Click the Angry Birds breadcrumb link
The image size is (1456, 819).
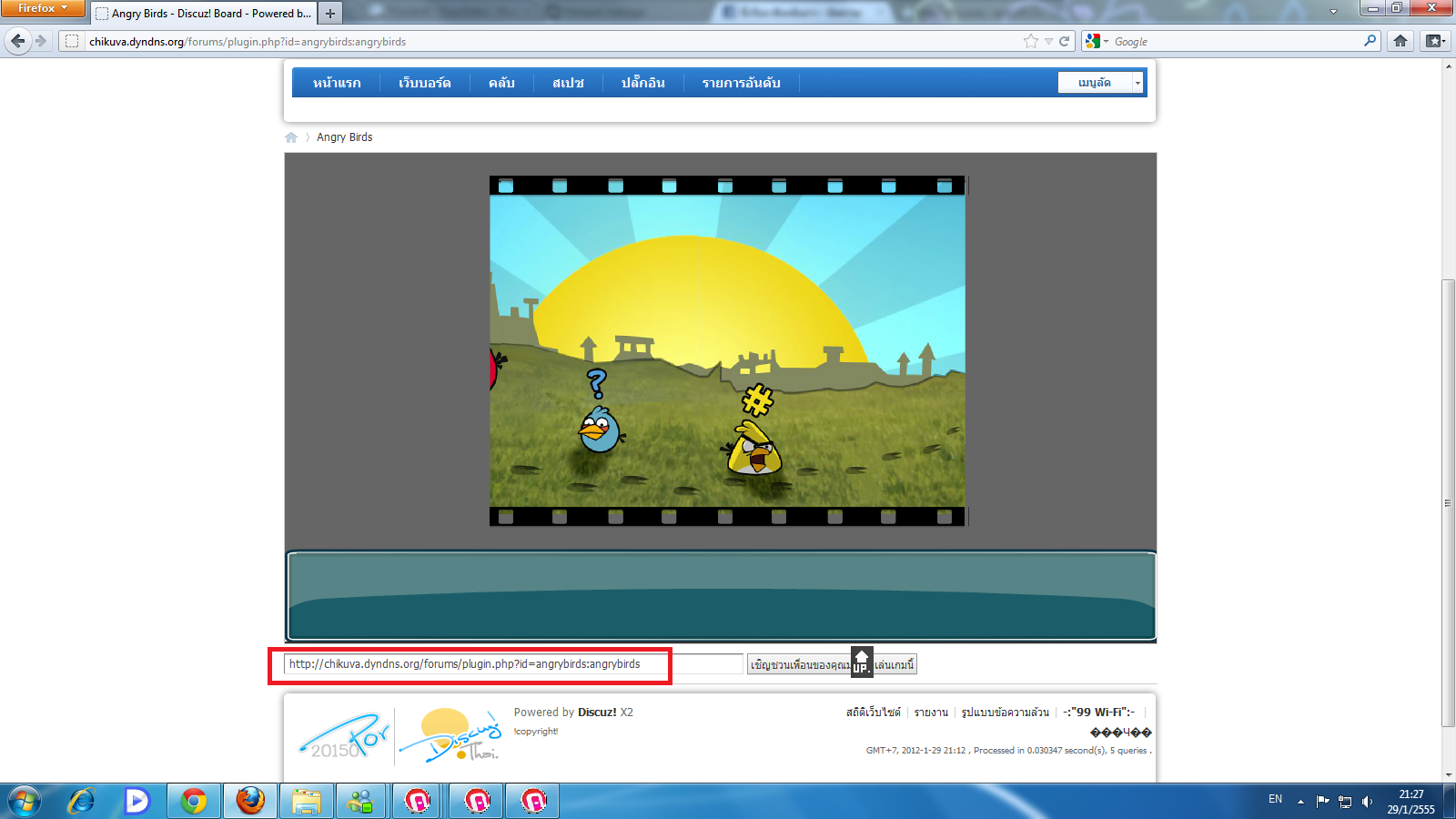(345, 137)
